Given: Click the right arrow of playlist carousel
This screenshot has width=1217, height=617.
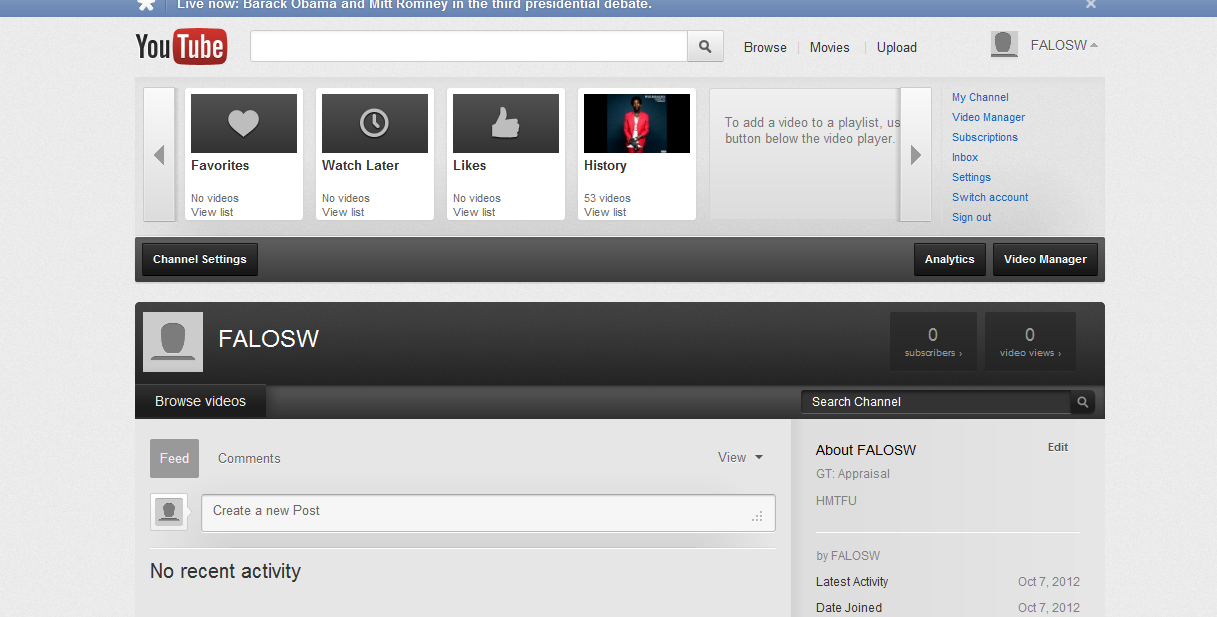Looking at the screenshot, I should tap(916, 155).
